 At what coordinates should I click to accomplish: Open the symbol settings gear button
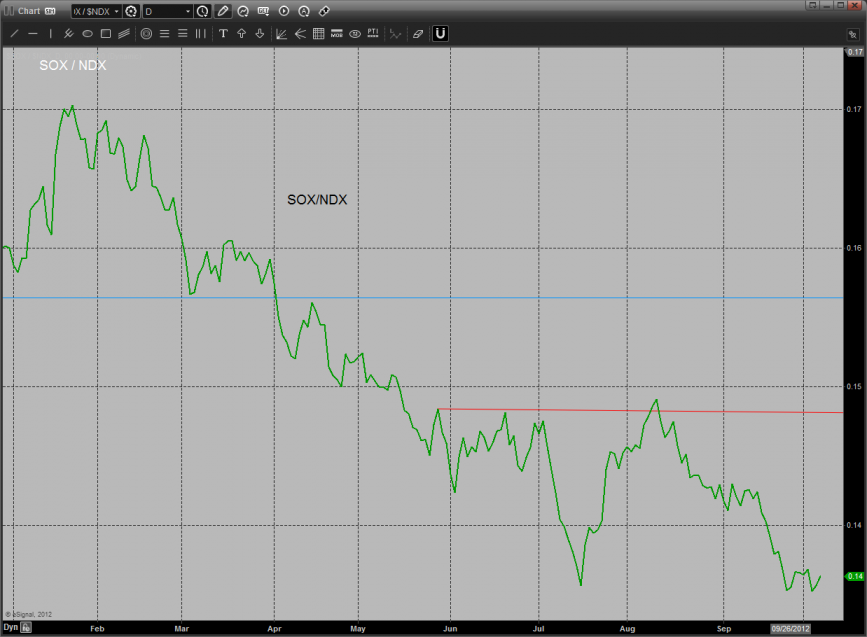point(130,11)
